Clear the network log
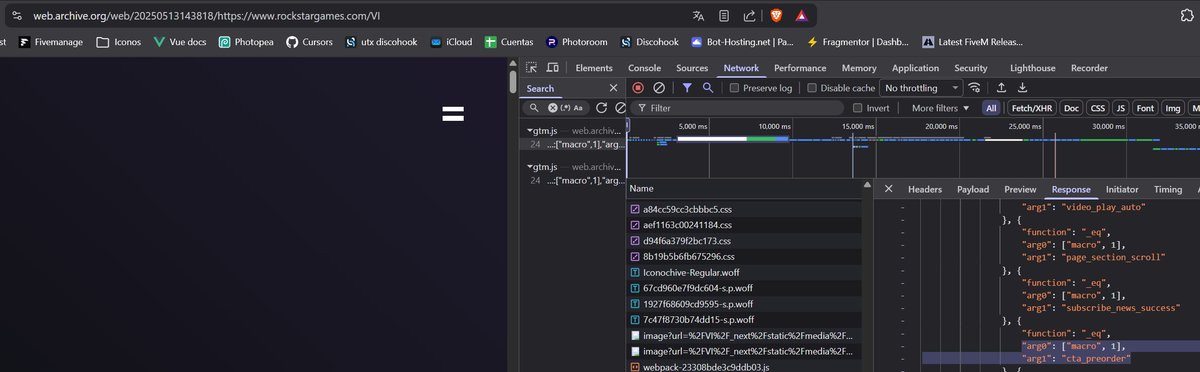Viewport: 1200px width, 372px height. click(659, 88)
